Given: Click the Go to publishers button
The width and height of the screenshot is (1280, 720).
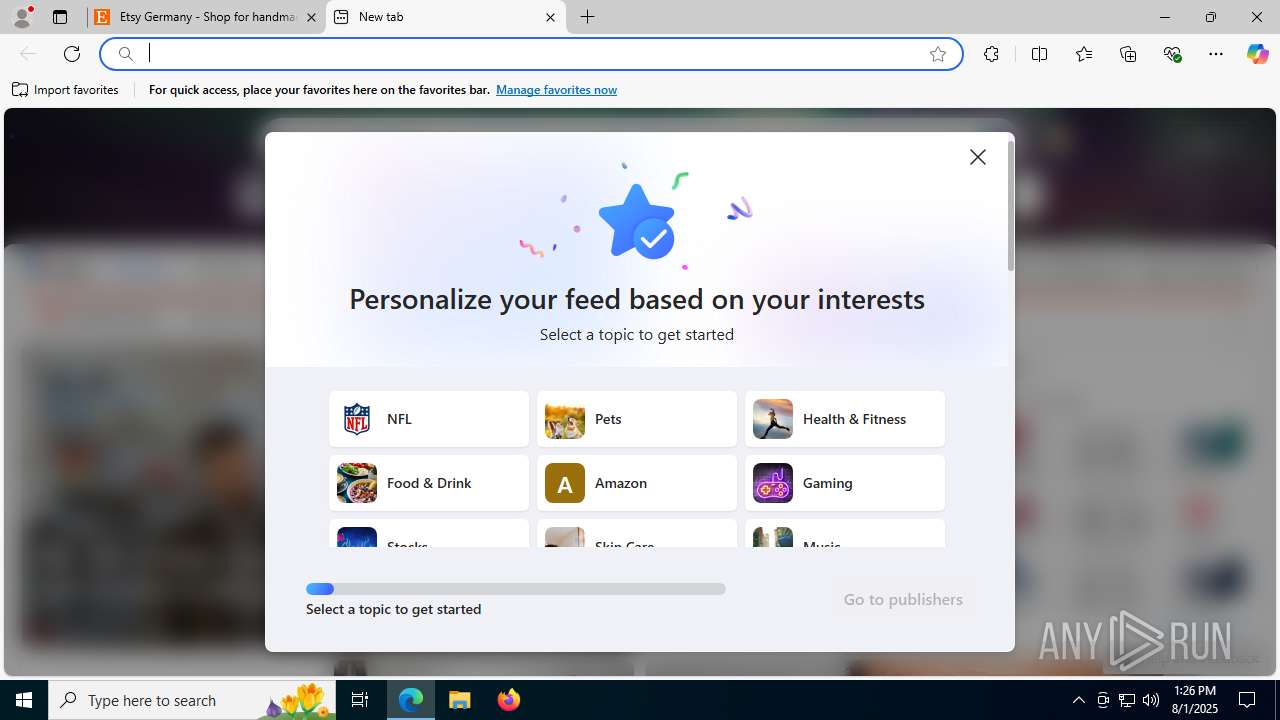Looking at the screenshot, I should [903, 600].
